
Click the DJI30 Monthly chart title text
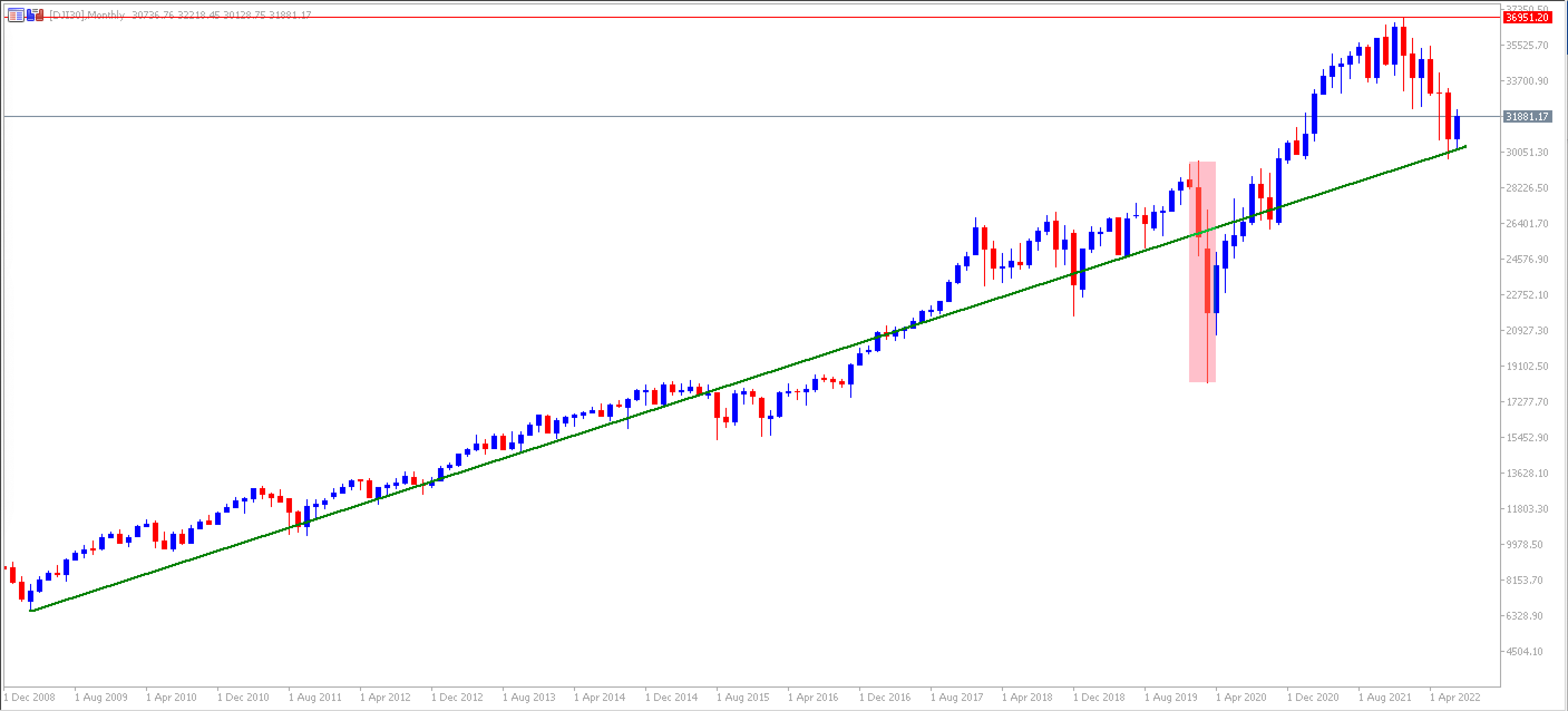click(179, 14)
